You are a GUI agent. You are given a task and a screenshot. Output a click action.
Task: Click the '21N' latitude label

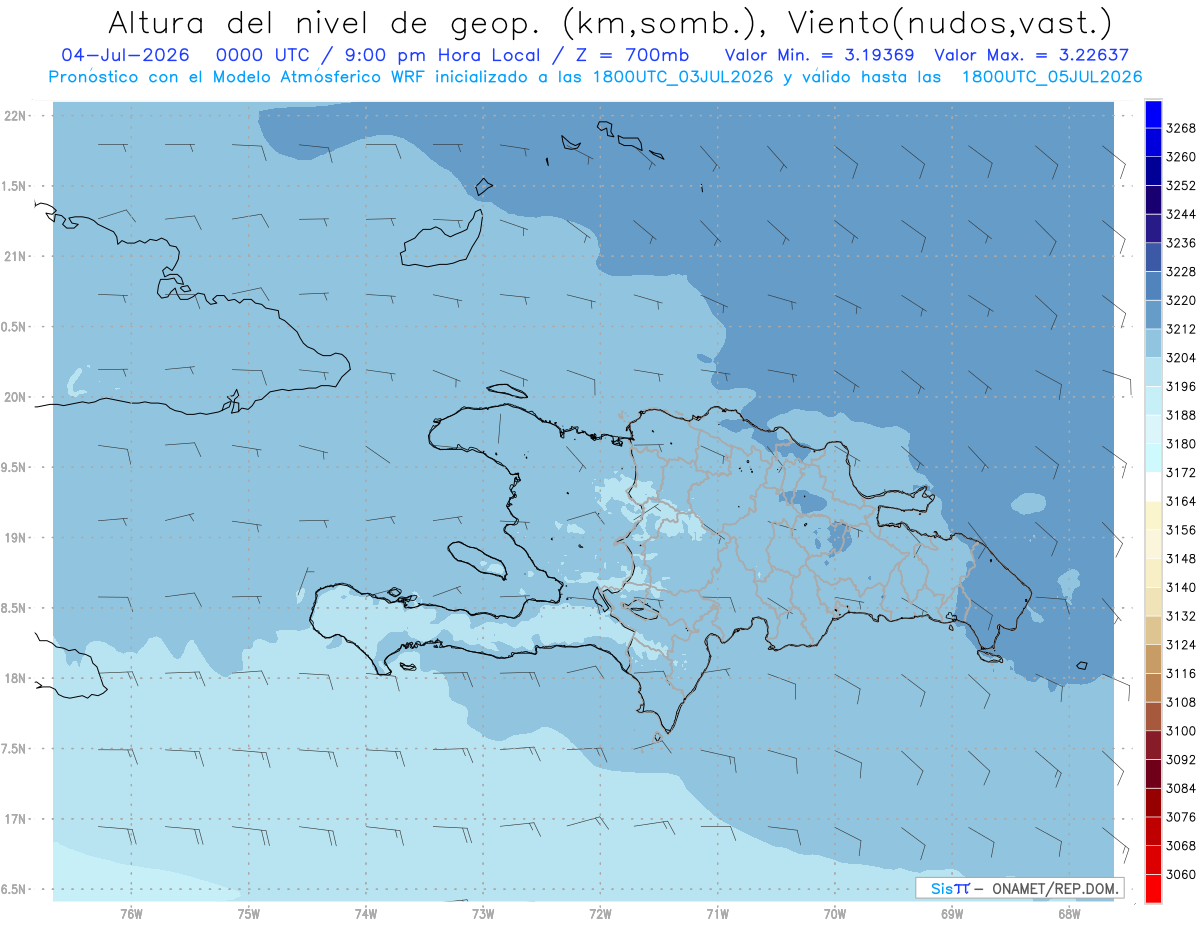16,257
